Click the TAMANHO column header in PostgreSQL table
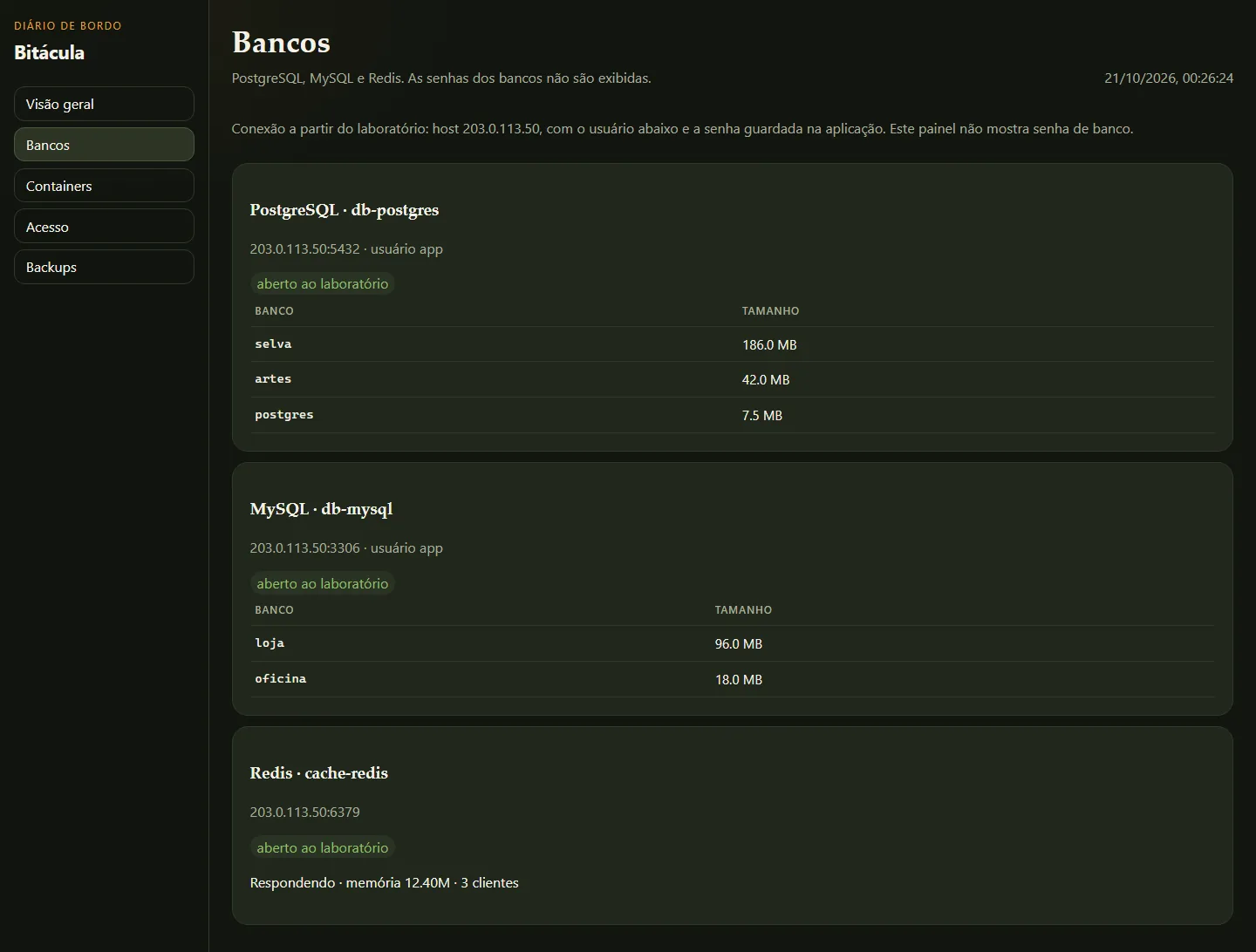This screenshot has width=1256, height=952. 770,310
